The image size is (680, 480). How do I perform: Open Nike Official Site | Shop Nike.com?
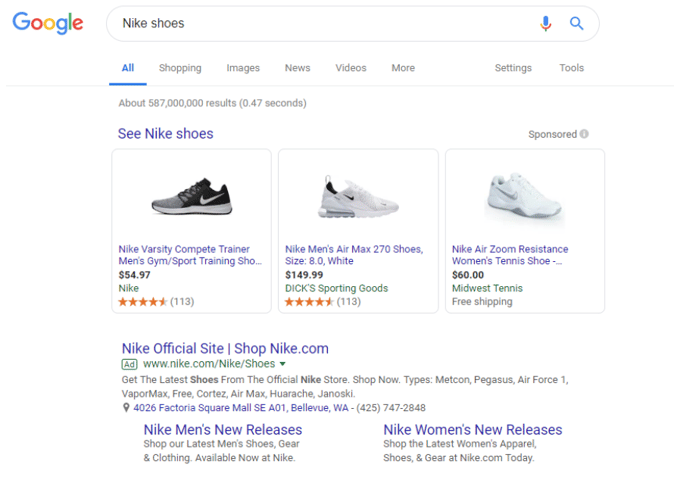click(x=225, y=349)
